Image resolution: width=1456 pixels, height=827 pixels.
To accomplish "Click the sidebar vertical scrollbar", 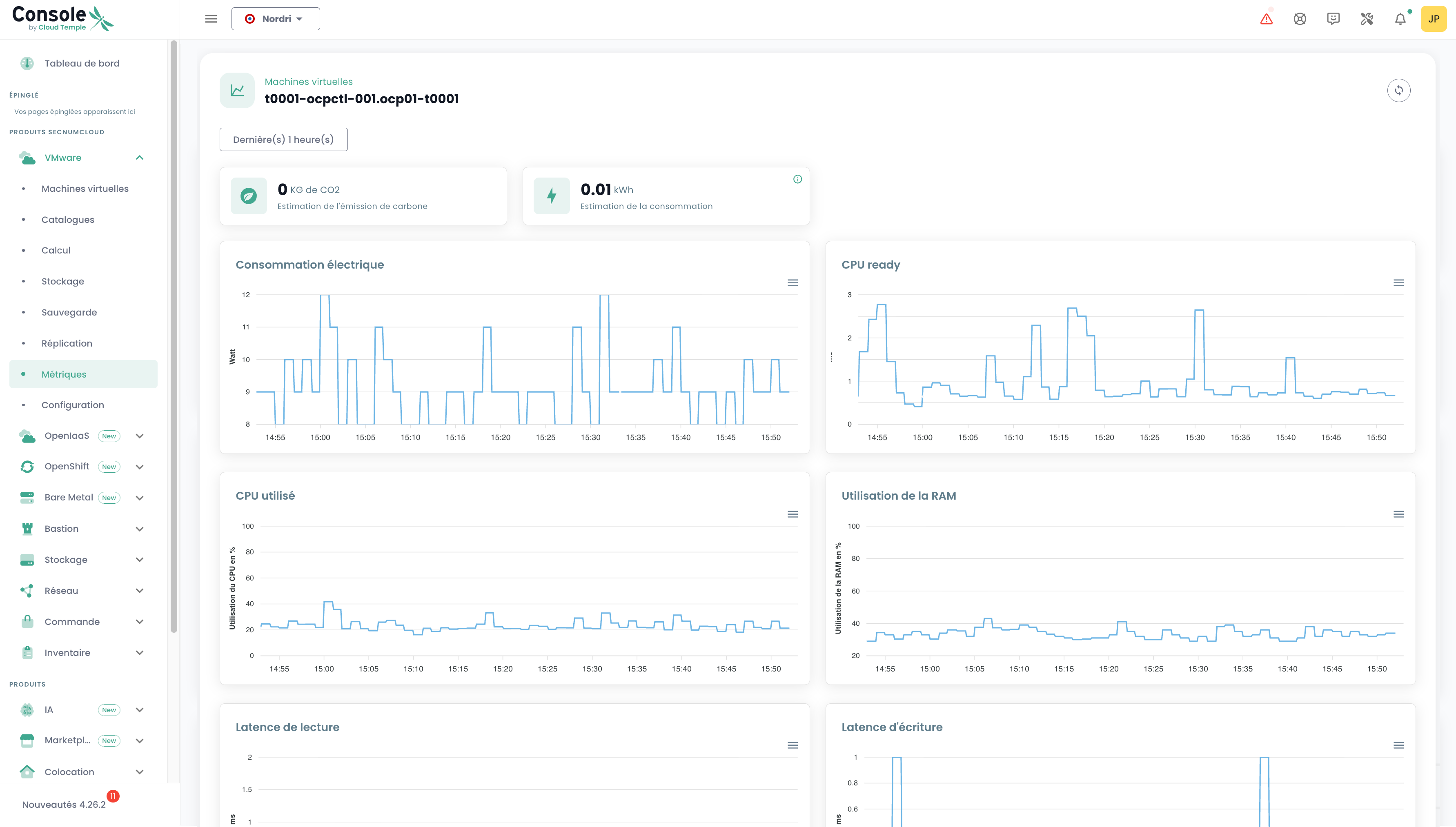I will click(x=174, y=335).
